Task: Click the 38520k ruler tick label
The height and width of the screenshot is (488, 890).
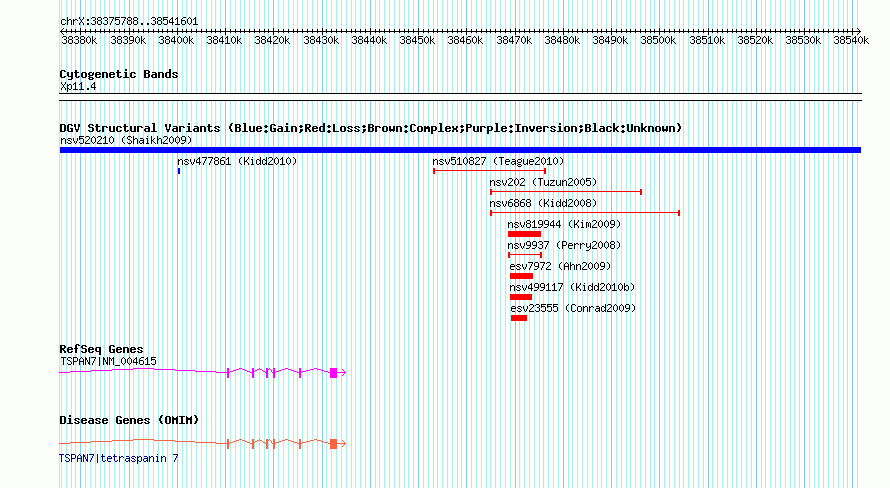Action: click(755, 40)
